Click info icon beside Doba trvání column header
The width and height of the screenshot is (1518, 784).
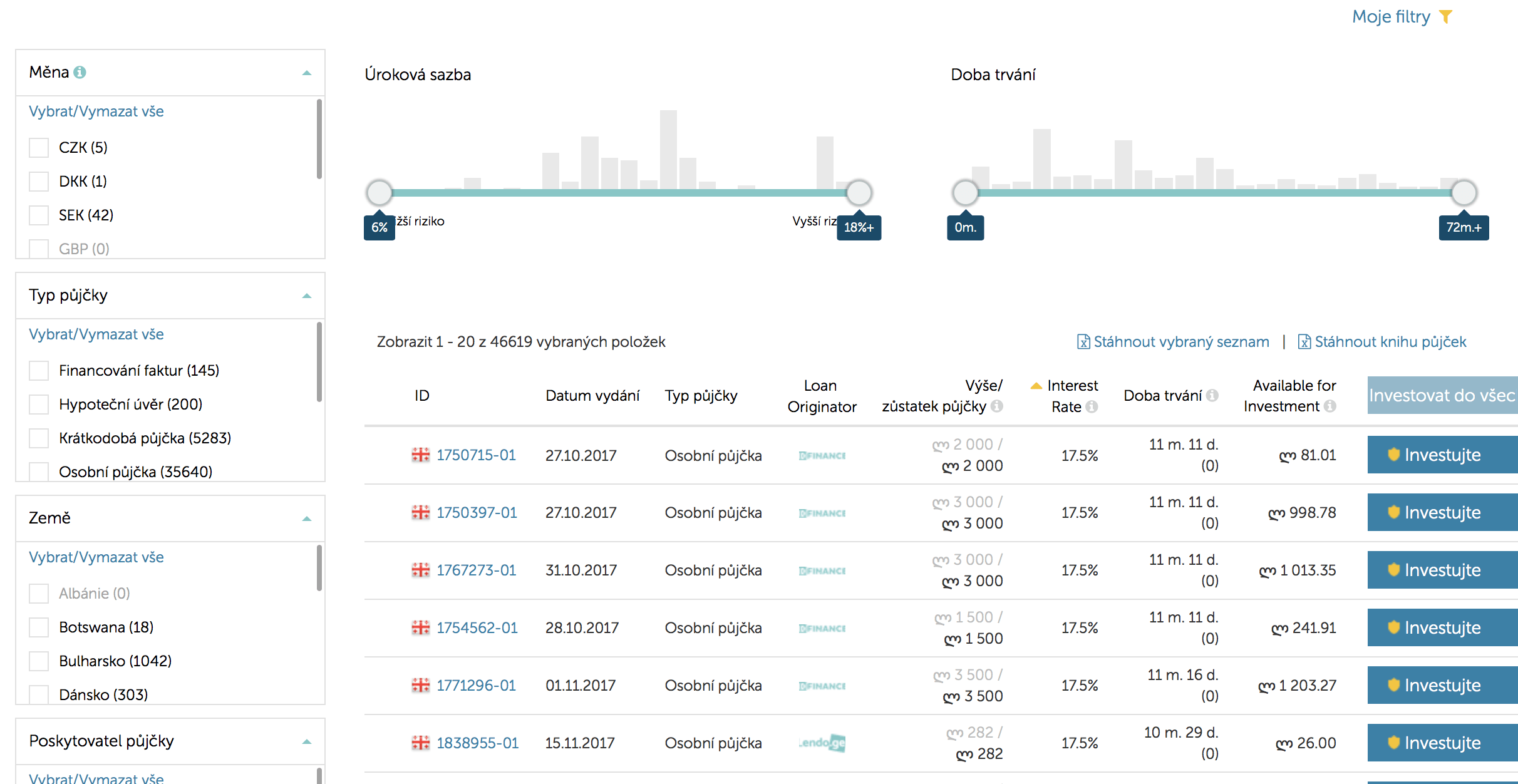1212,395
